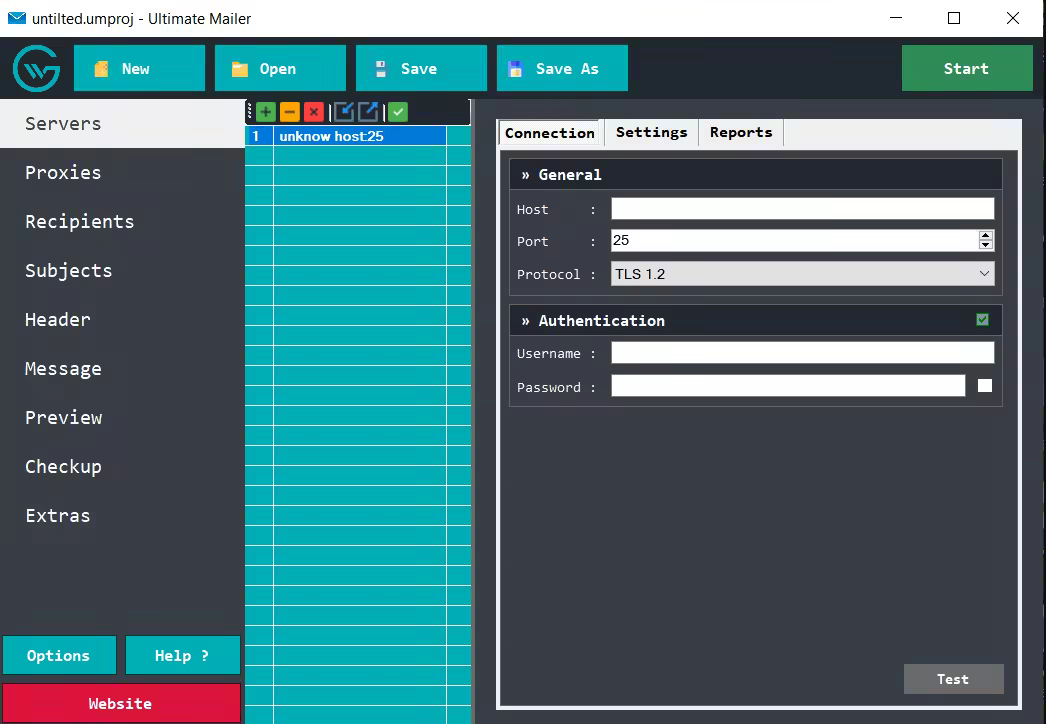Click the Ultimate Mailer logo icon
The image size is (1046, 724).
pos(35,68)
